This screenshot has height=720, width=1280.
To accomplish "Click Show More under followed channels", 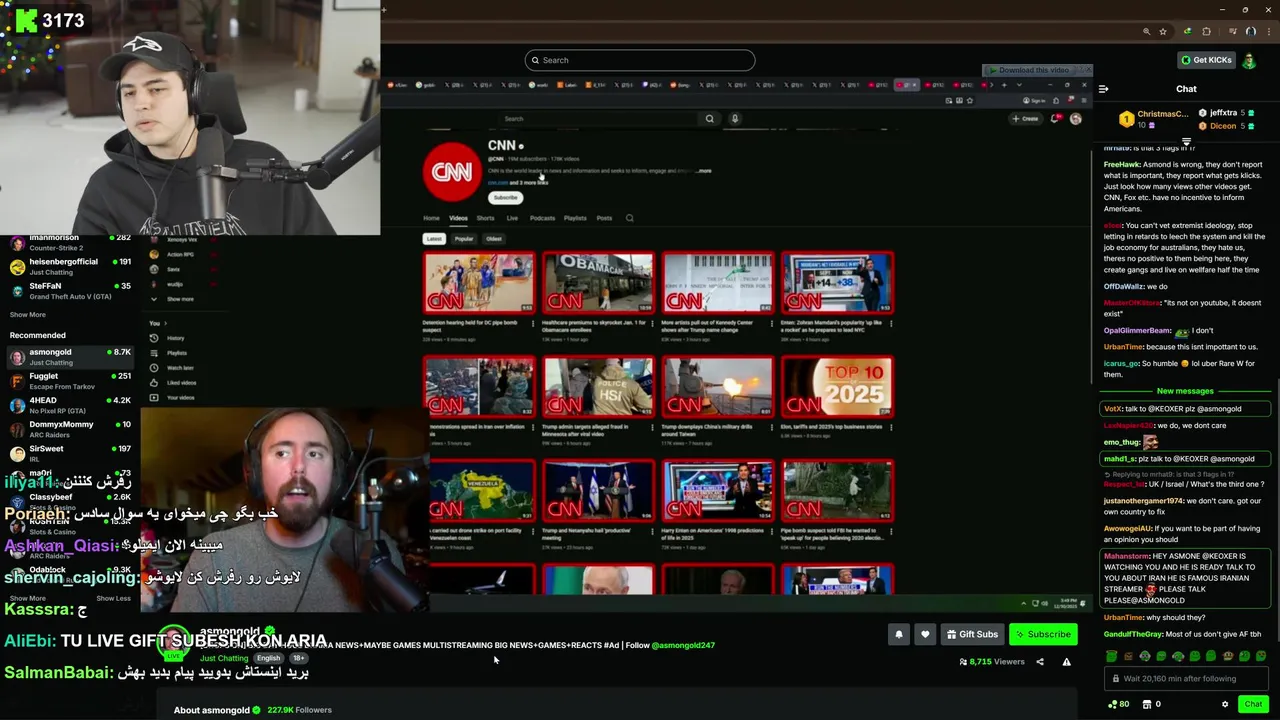I will click(x=28, y=315).
